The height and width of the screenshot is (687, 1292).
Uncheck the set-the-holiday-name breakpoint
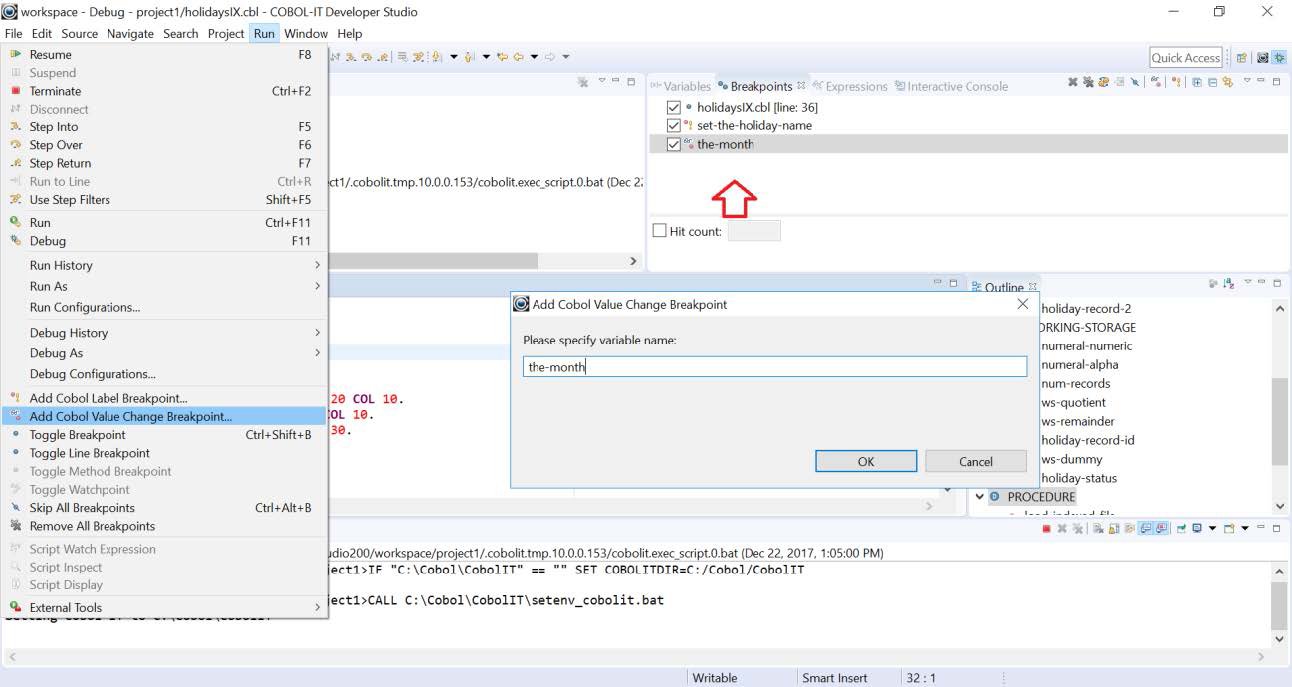672,124
